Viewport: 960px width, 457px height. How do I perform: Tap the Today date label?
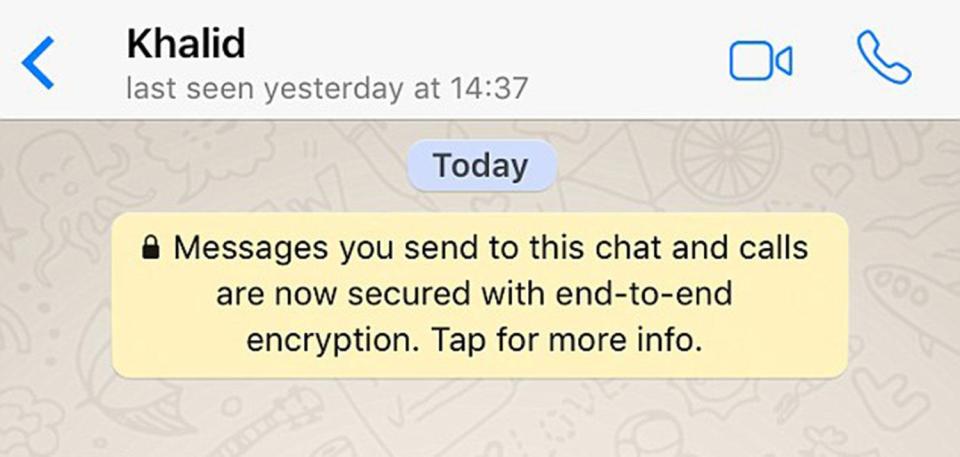coord(481,165)
